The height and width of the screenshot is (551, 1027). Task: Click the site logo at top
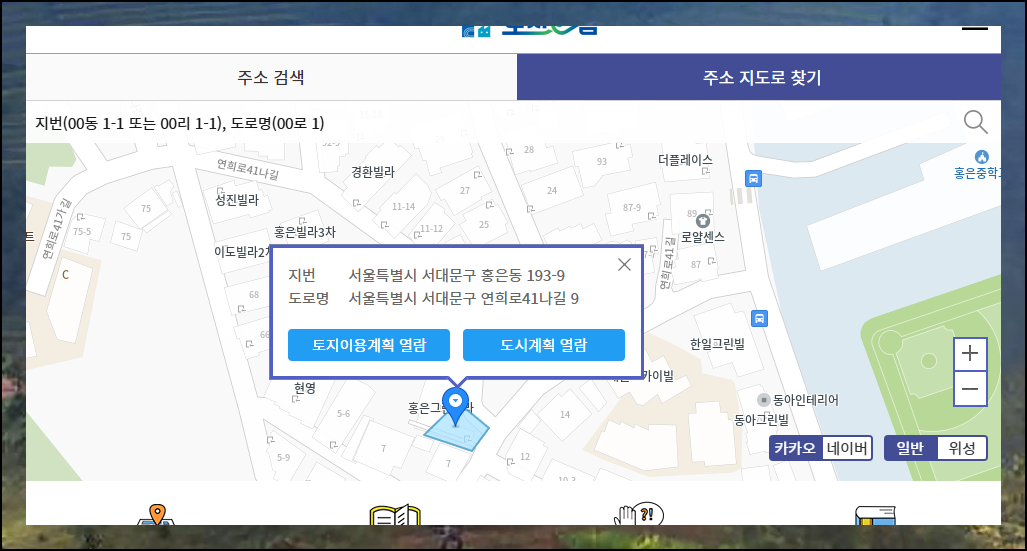tap(529, 30)
